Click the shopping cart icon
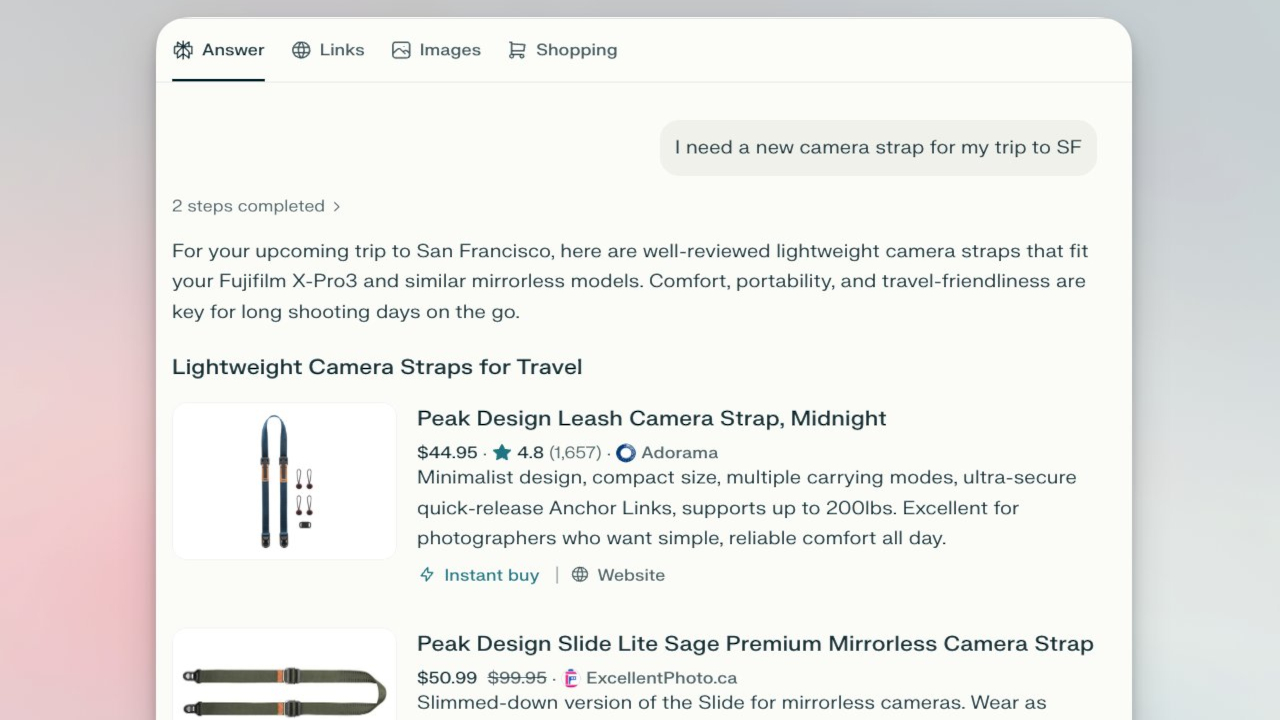 517,50
